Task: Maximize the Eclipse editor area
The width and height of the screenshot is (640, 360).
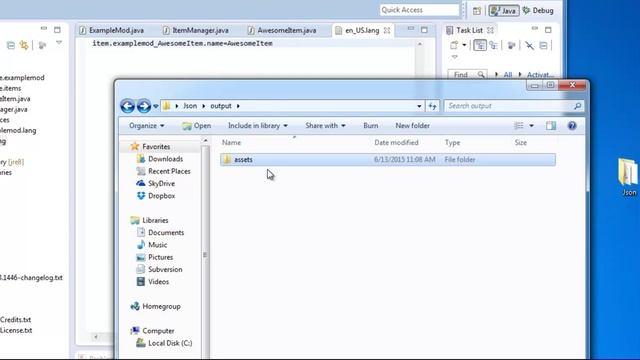Action: coord(424,30)
